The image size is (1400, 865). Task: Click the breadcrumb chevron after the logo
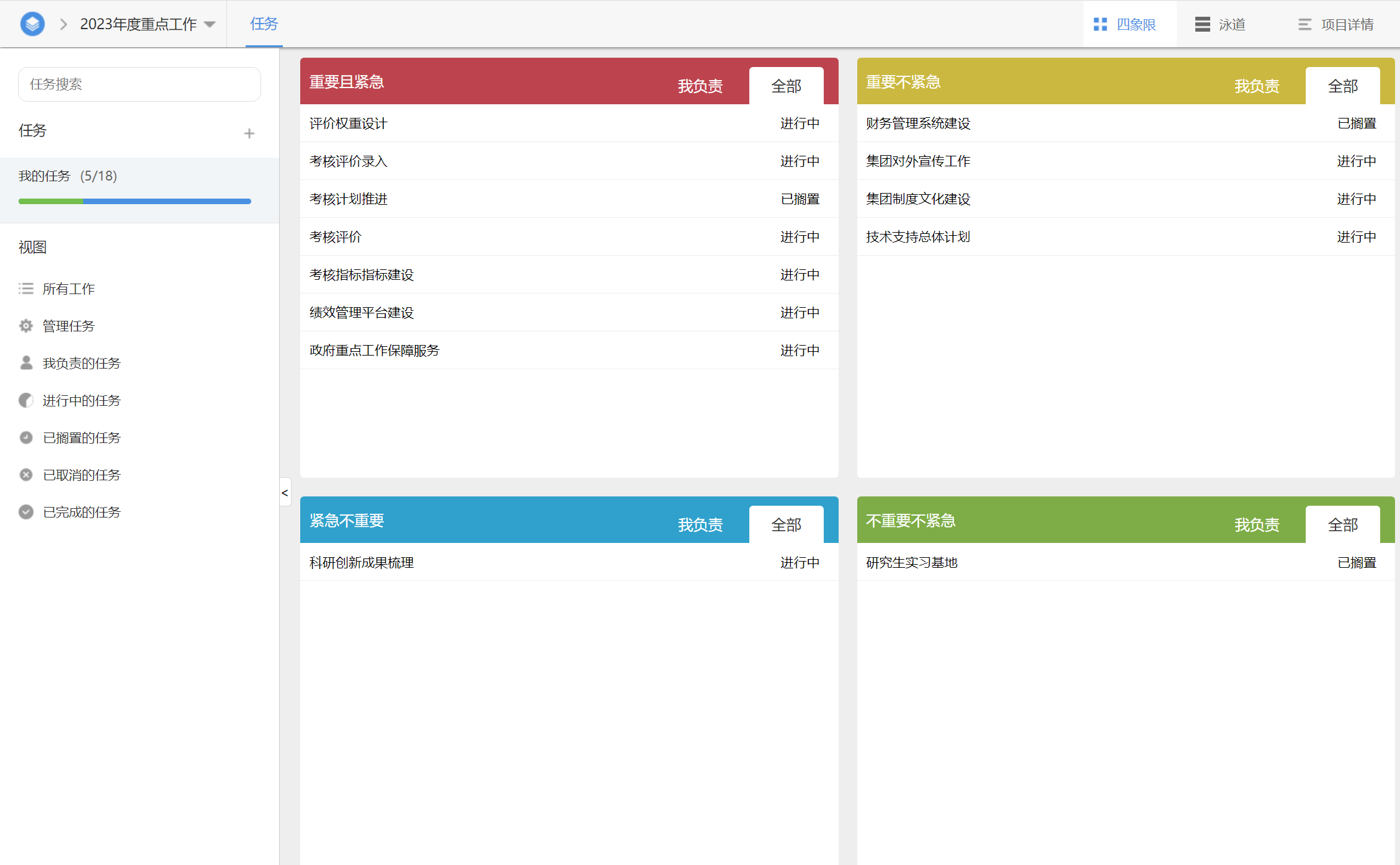[63, 24]
